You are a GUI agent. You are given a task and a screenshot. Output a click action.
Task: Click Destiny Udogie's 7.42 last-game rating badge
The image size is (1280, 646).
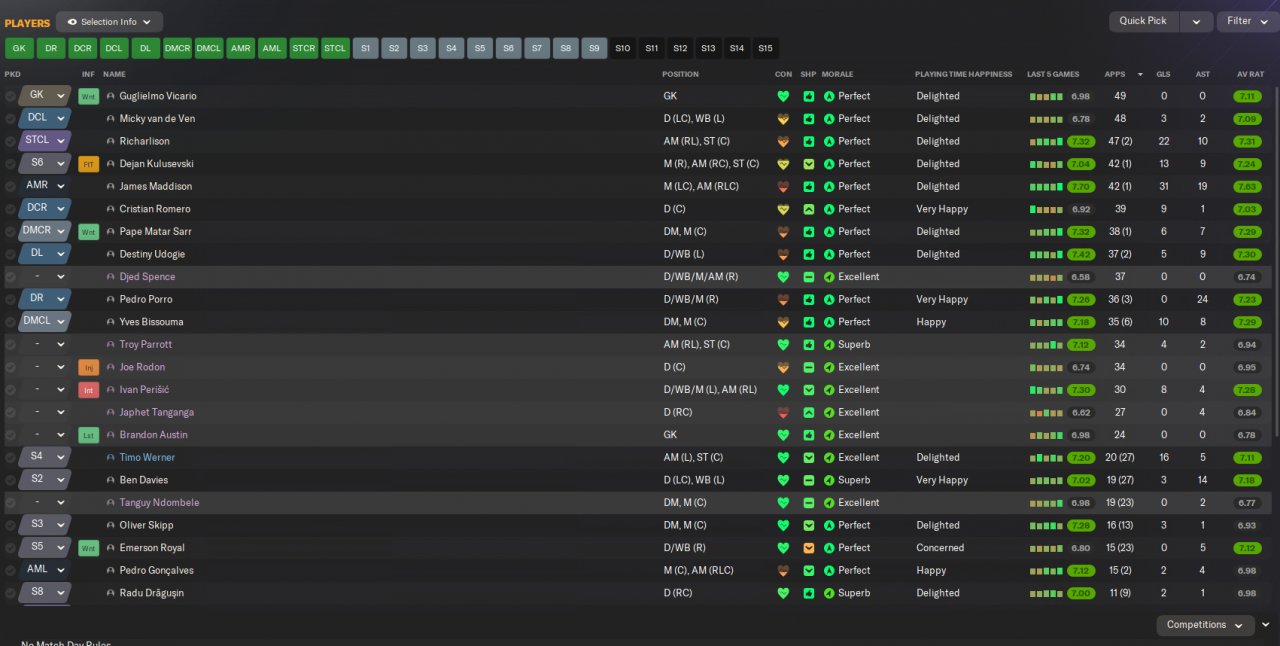pyautogui.click(x=1081, y=254)
